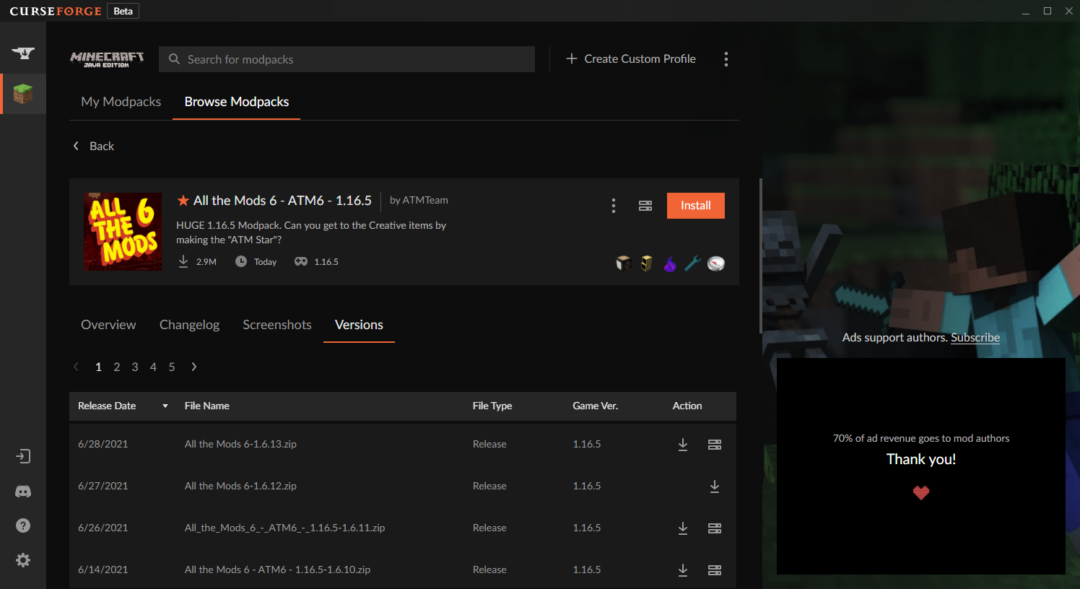The width and height of the screenshot is (1080, 589).
Task: Open the Overview tab
Action: [108, 324]
